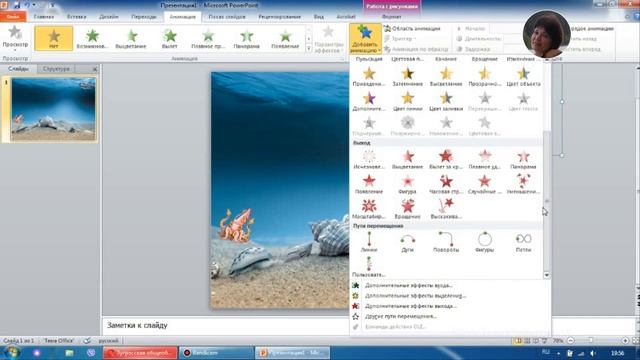Viewport: 640px width, 360px height.
Task: Pick the 'Цвет заливки' emphasis effect
Action: click(x=446, y=101)
